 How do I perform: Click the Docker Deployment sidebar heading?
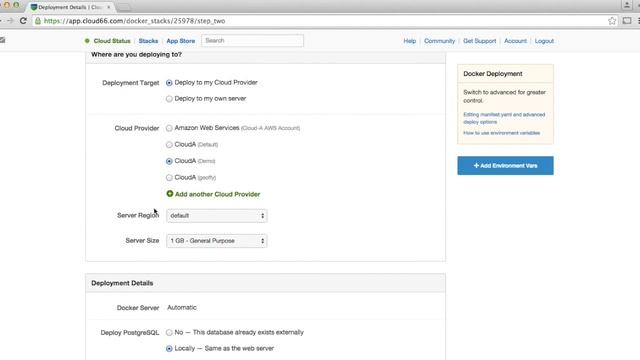(493, 74)
